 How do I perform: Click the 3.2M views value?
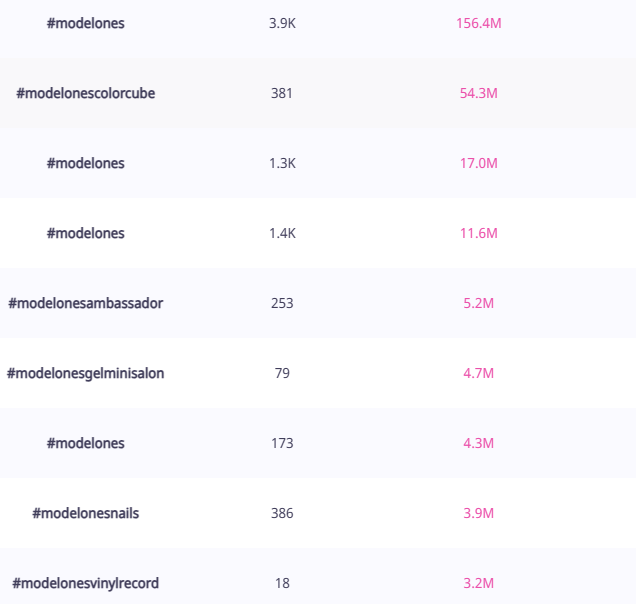478,583
